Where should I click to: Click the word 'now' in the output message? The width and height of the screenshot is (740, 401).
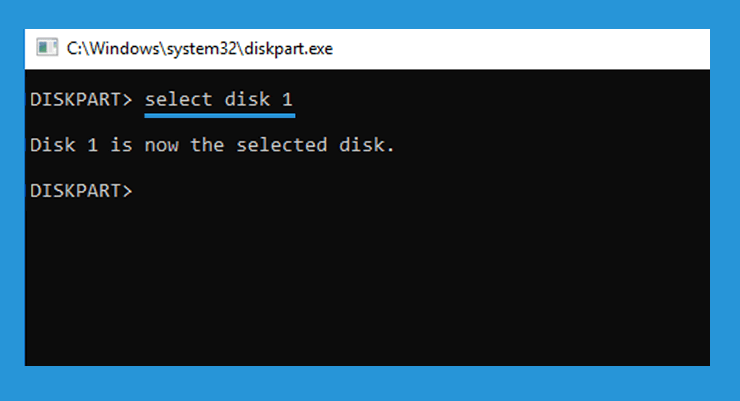[x=162, y=146]
